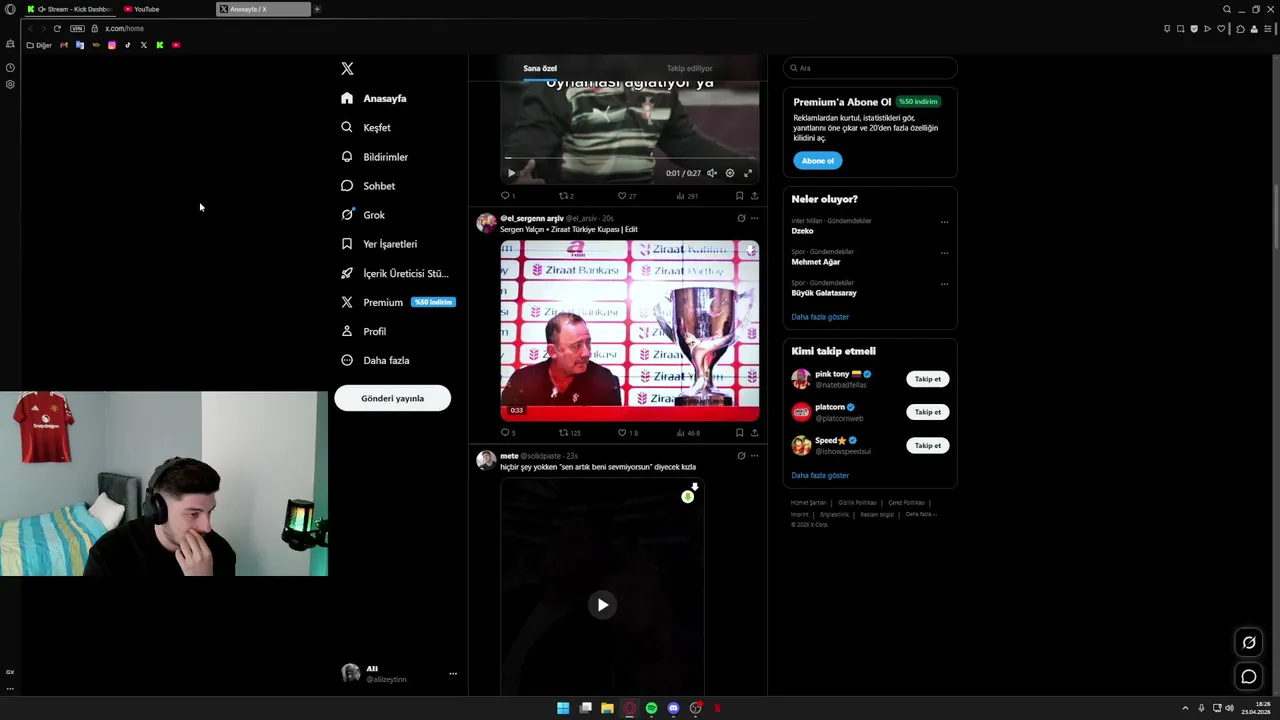Open the floating Grok button at bottom right

click(x=1248, y=643)
